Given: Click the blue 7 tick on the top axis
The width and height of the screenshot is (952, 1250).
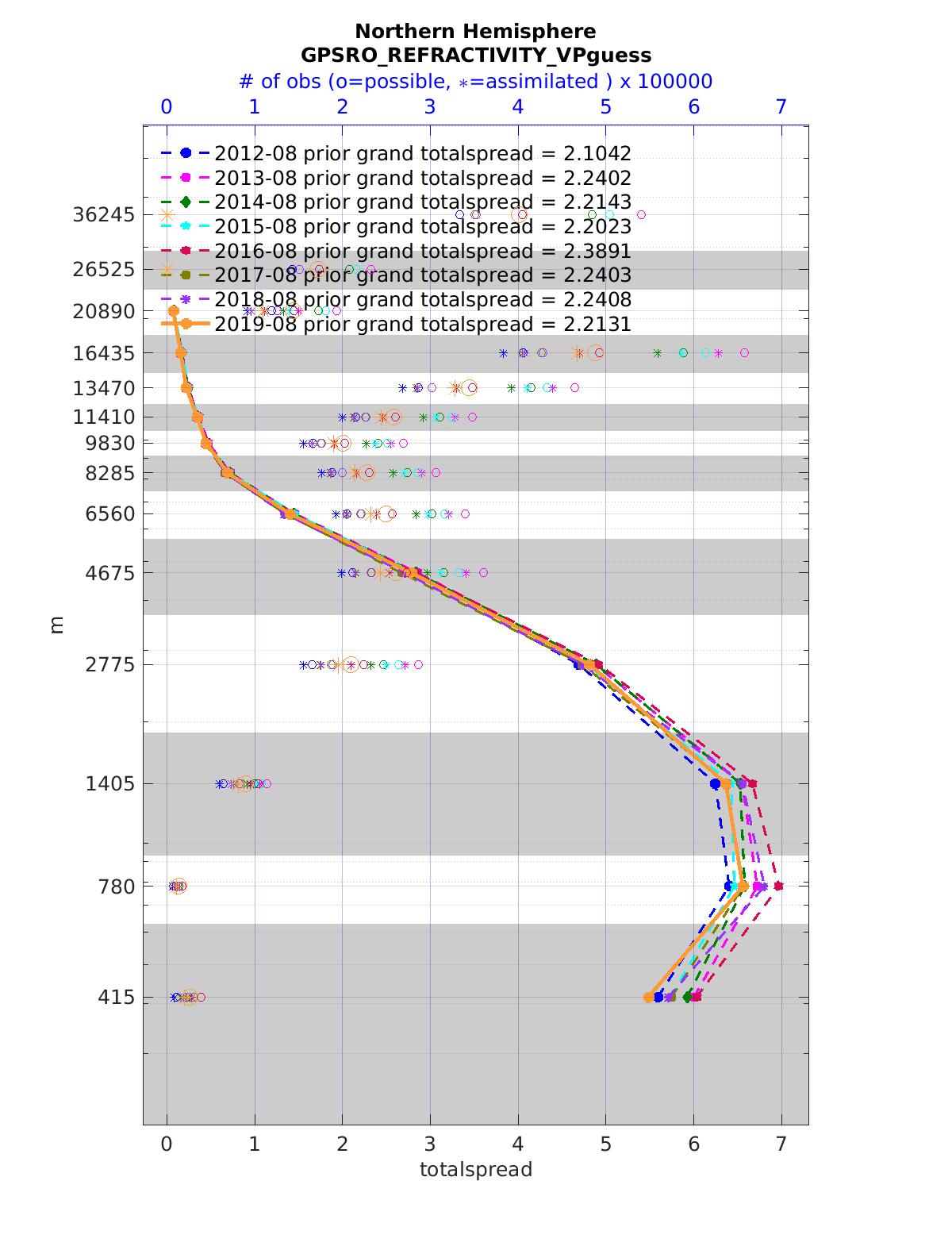Looking at the screenshot, I should [x=781, y=107].
